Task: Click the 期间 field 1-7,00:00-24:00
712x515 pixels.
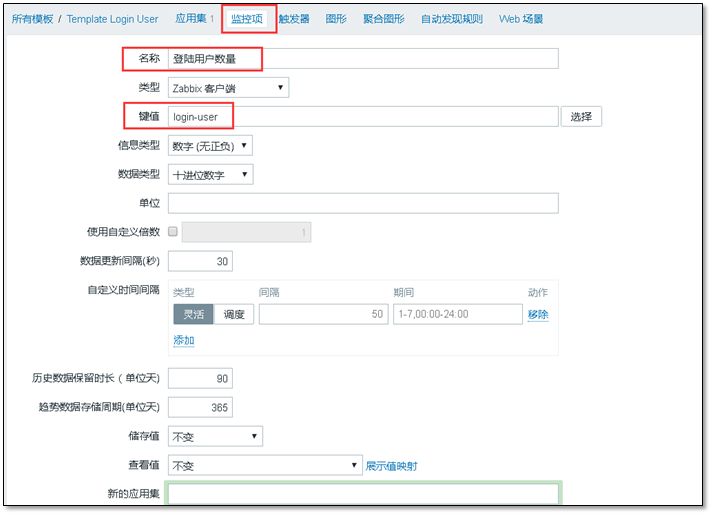Action: coord(458,314)
